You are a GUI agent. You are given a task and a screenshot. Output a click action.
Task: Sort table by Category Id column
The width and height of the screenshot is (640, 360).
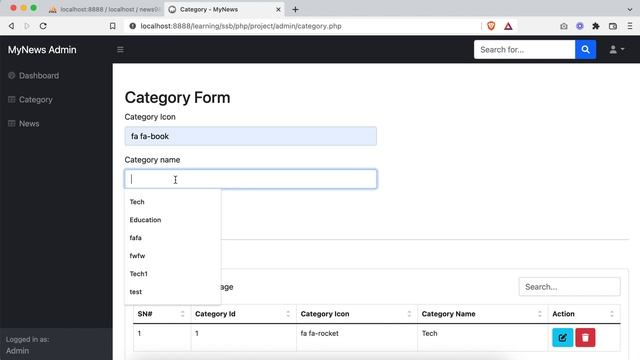coord(244,314)
